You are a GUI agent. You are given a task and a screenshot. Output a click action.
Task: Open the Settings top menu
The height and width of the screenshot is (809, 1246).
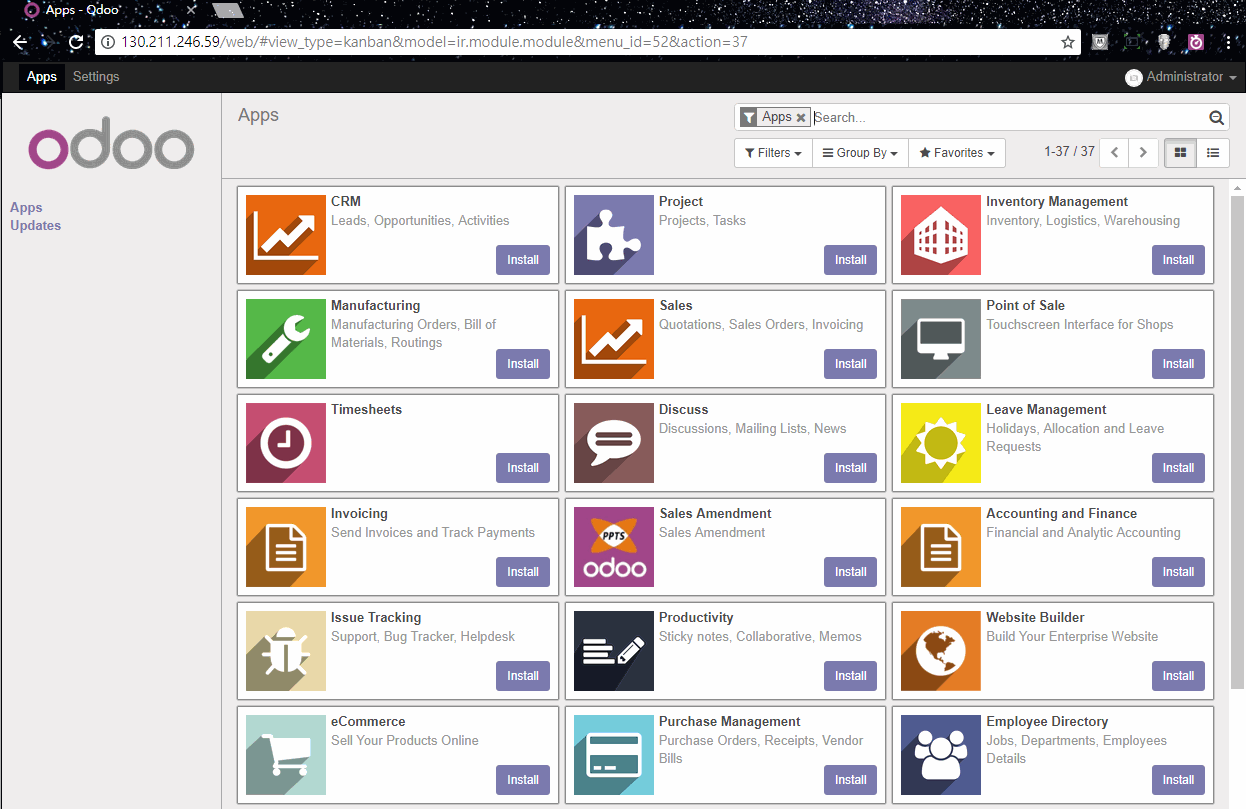pos(96,77)
